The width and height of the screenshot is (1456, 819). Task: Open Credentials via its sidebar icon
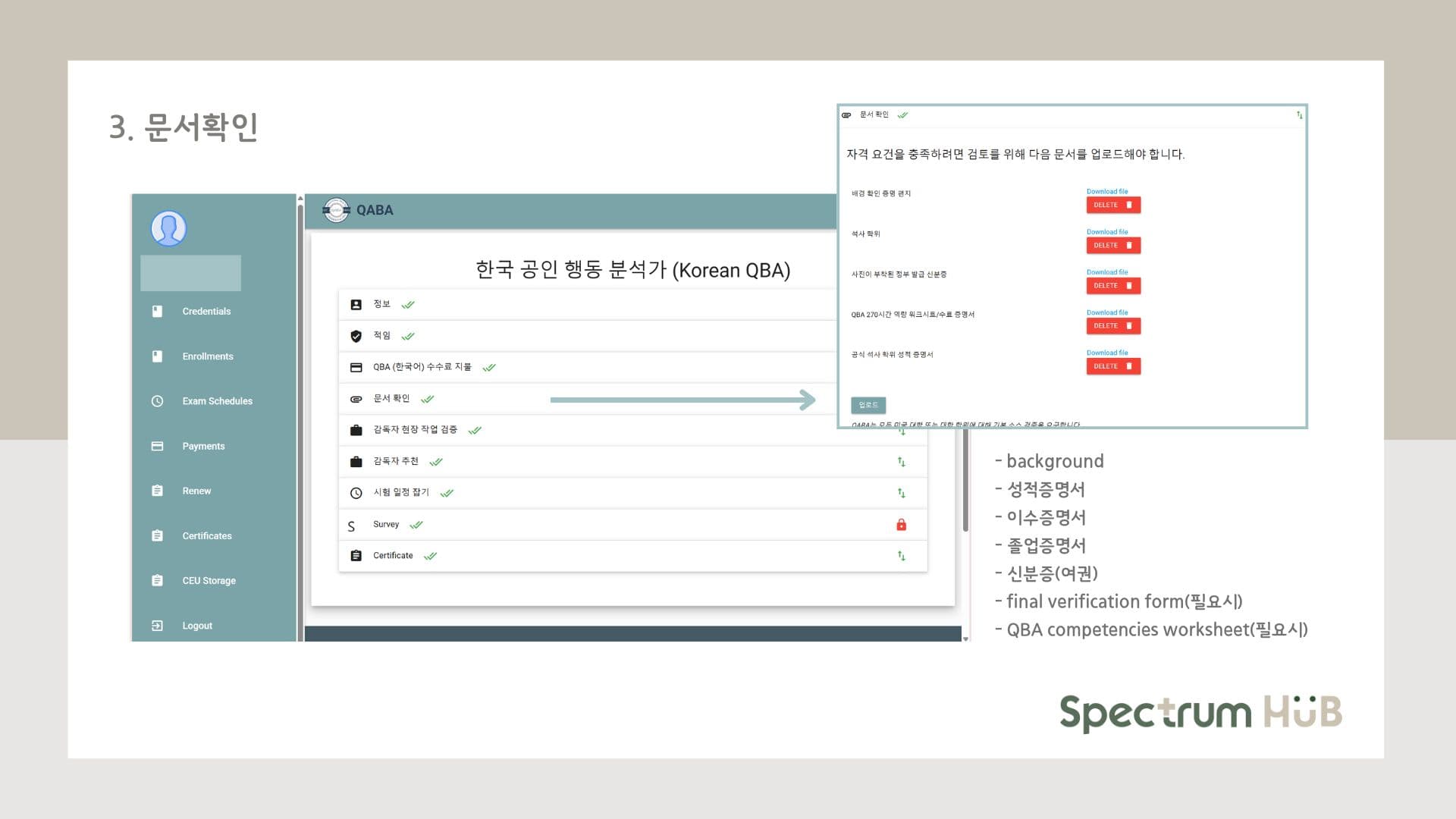(157, 311)
